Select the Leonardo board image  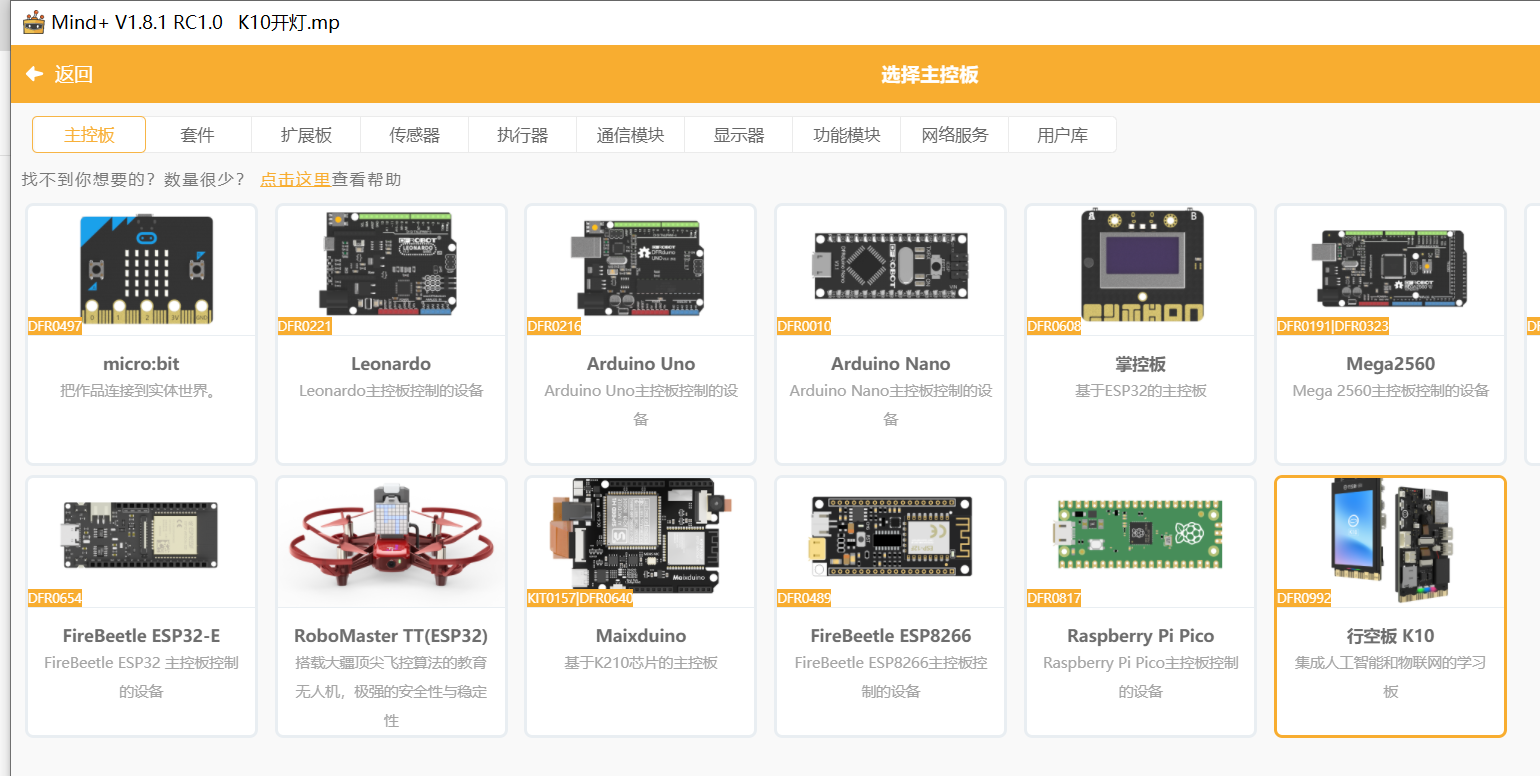391,264
